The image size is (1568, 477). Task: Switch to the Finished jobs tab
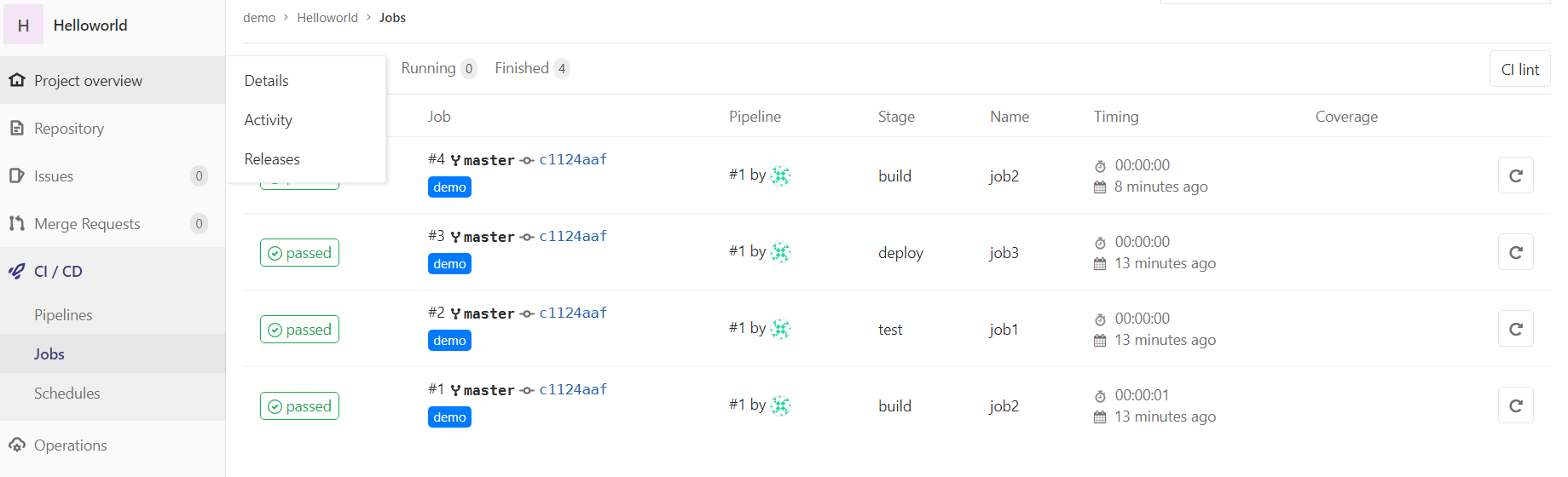[531, 68]
